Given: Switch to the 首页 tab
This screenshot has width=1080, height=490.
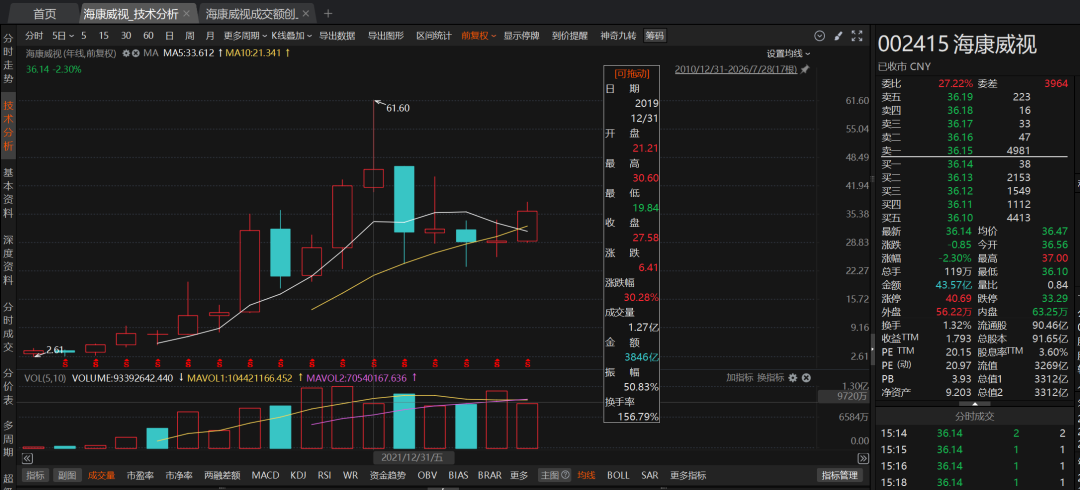Looking at the screenshot, I should click(45, 14).
